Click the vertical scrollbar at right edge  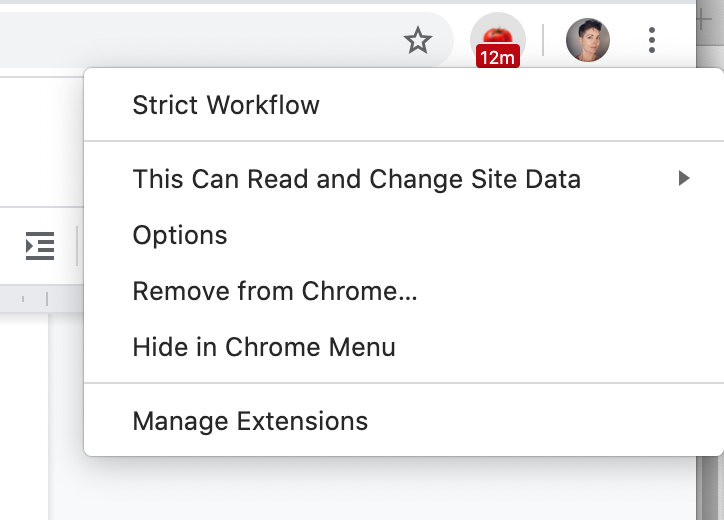tap(710, 487)
